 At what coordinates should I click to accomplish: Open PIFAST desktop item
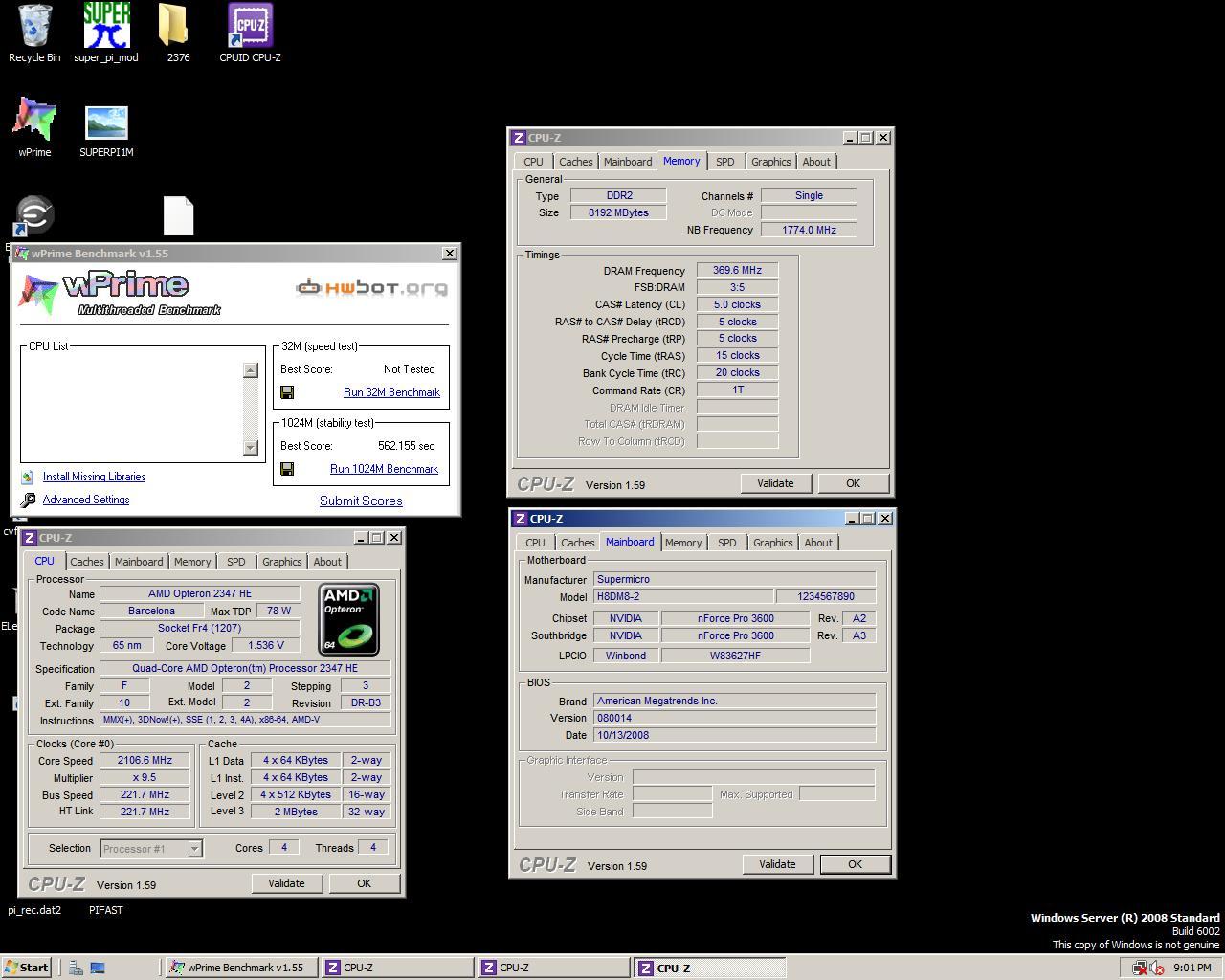(x=106, y=910)
